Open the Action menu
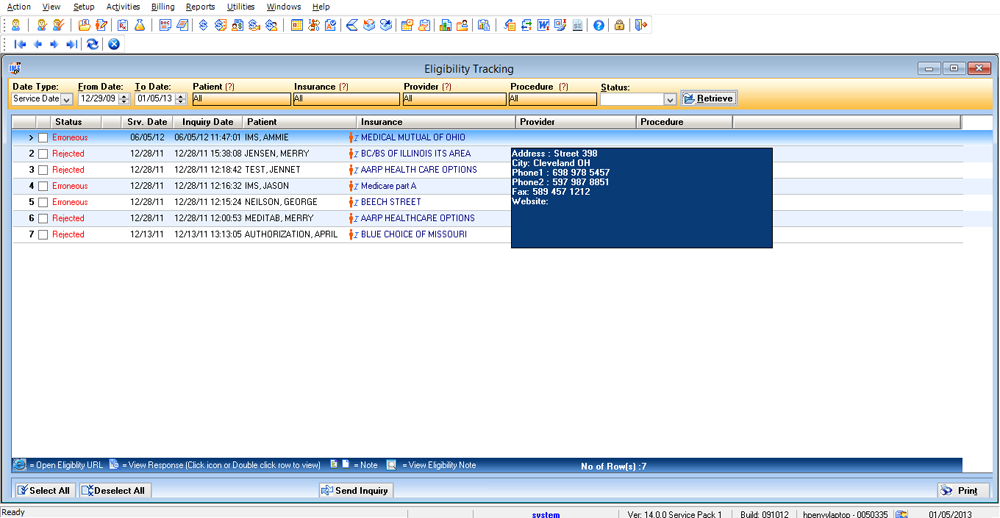Viewport: 1000px width, 518px height. [18, 7]
